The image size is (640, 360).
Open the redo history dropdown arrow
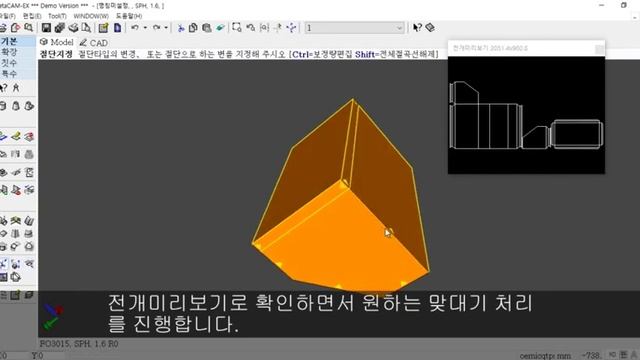pos(166,28)
